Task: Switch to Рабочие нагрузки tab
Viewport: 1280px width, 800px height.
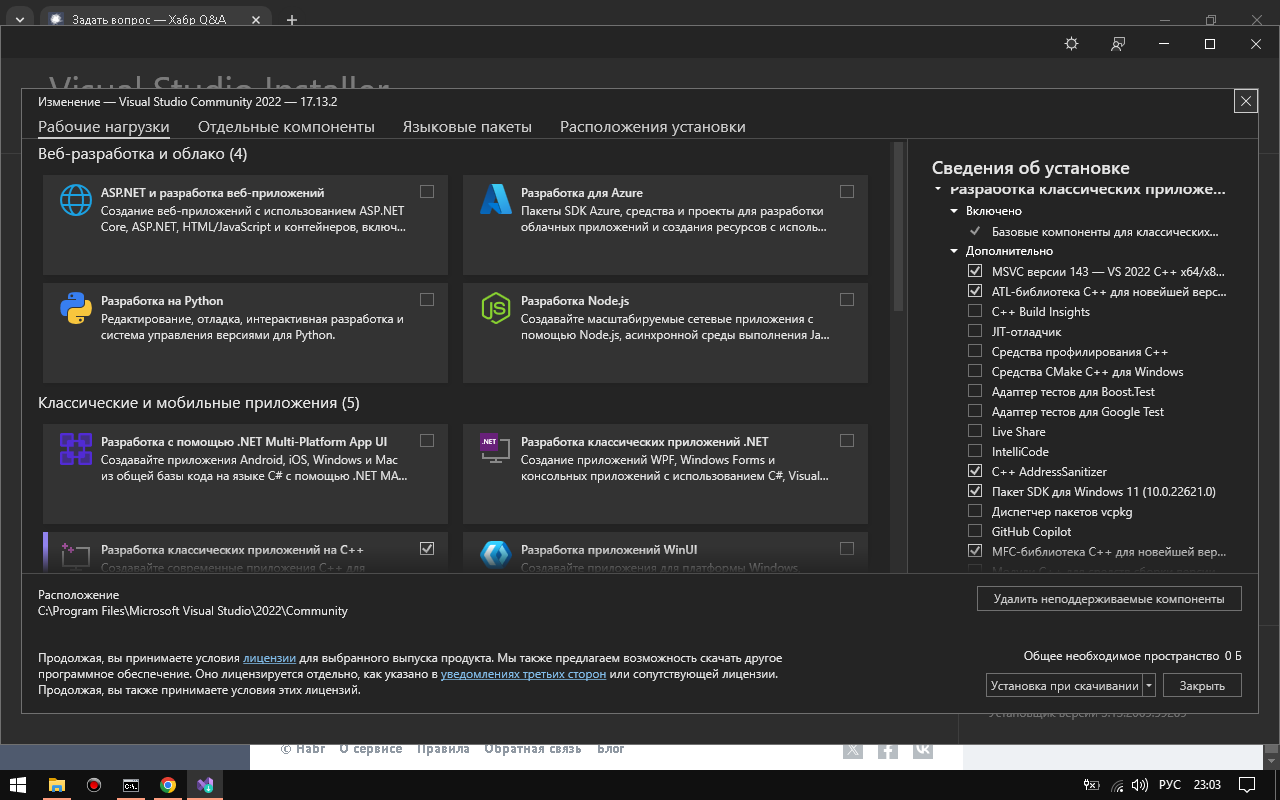Action: point(104,127)
